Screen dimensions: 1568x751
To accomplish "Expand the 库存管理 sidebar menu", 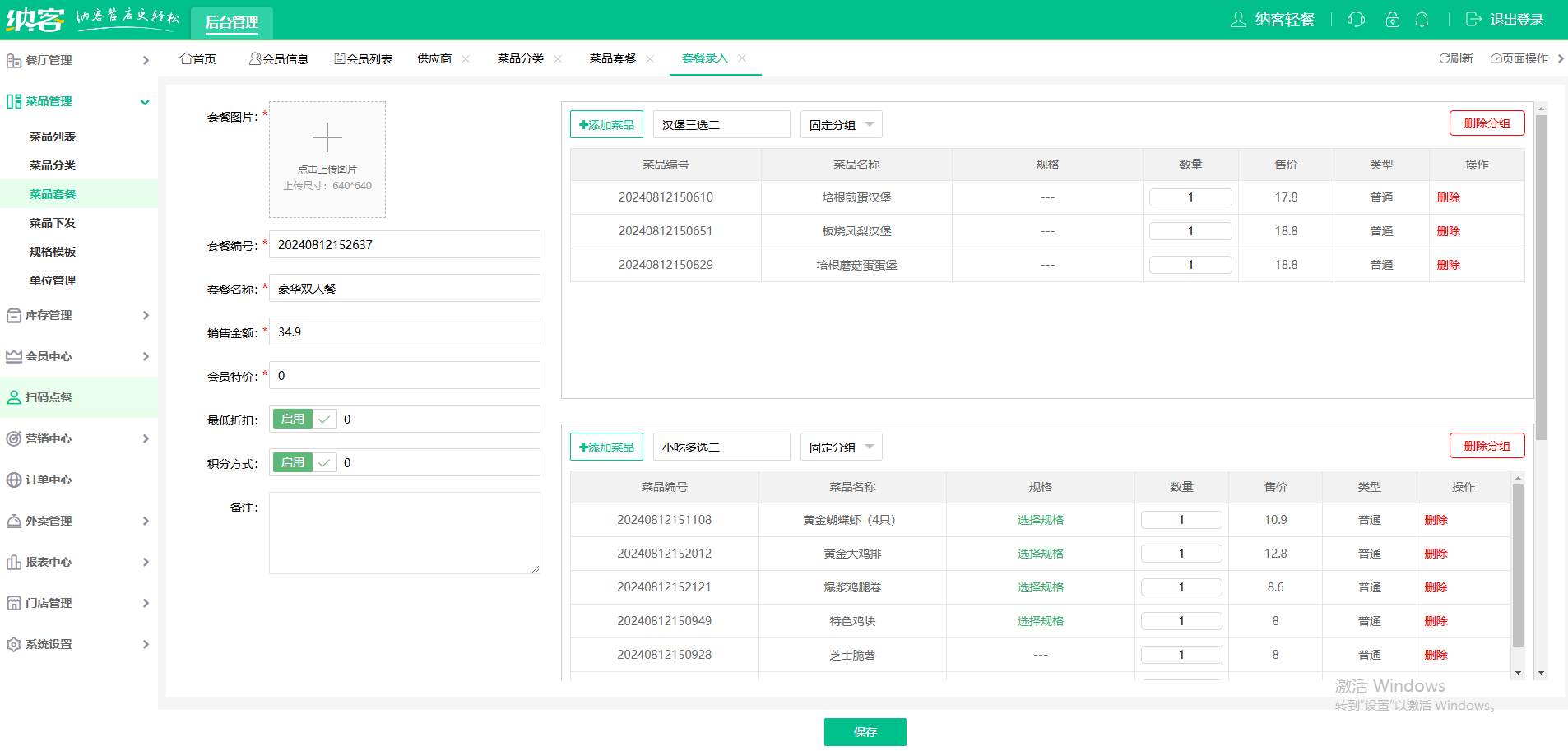I will [x=78, y=315].
